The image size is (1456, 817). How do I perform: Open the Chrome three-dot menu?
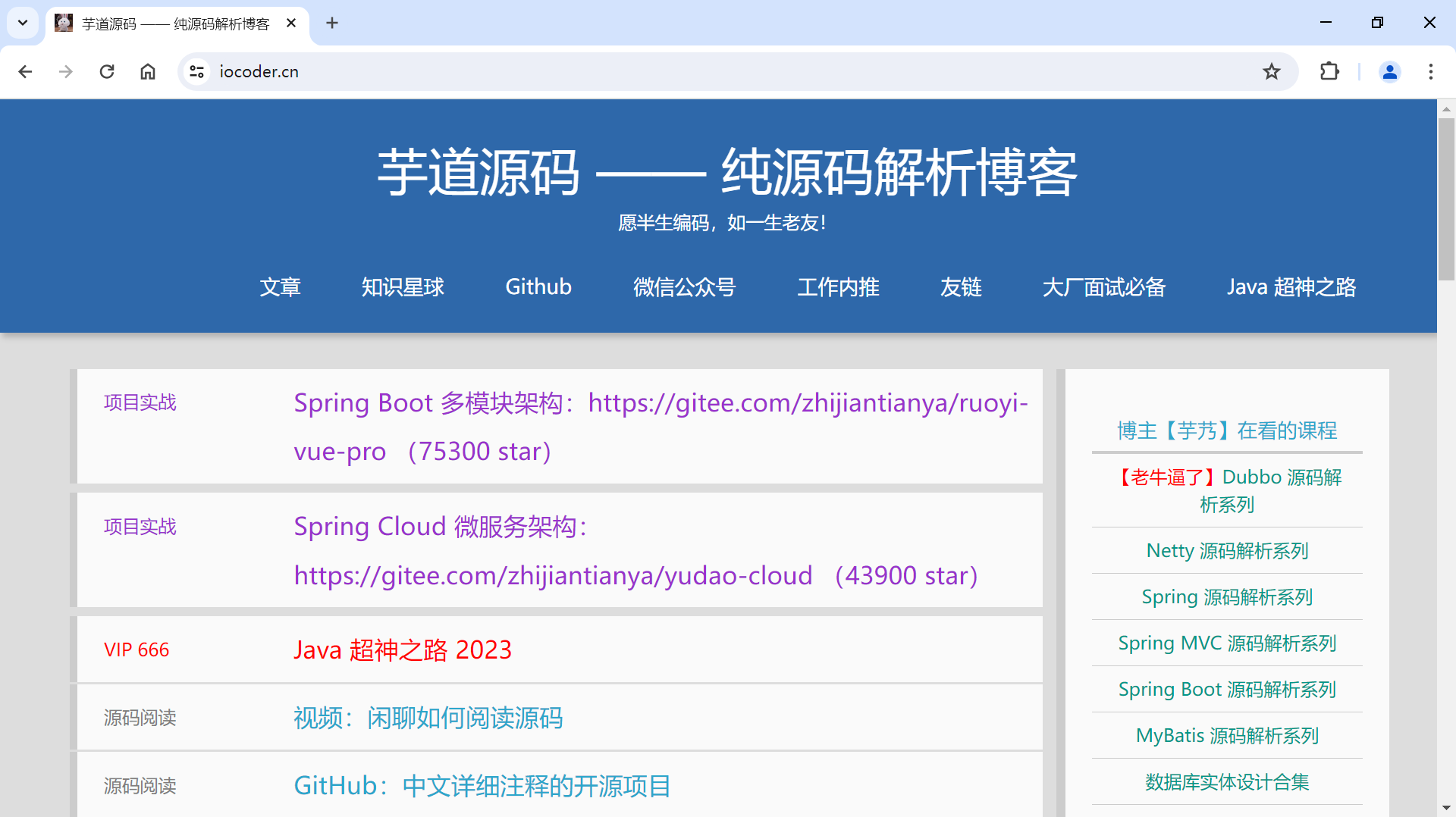pyautogui.click(x=1431, y=71)
